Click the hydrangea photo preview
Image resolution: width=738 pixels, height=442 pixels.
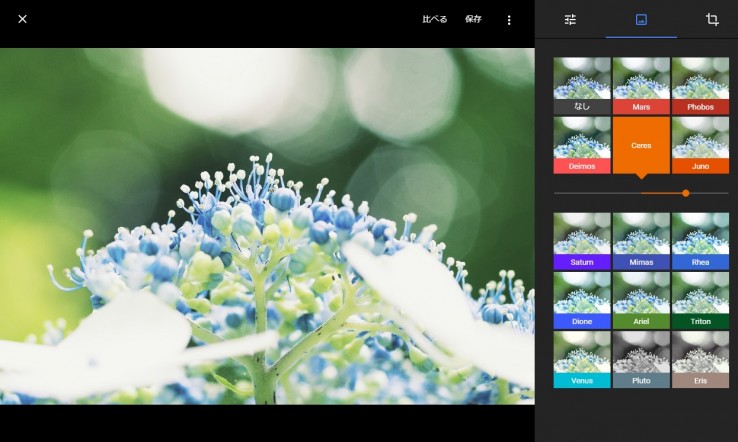pos(267,226)
